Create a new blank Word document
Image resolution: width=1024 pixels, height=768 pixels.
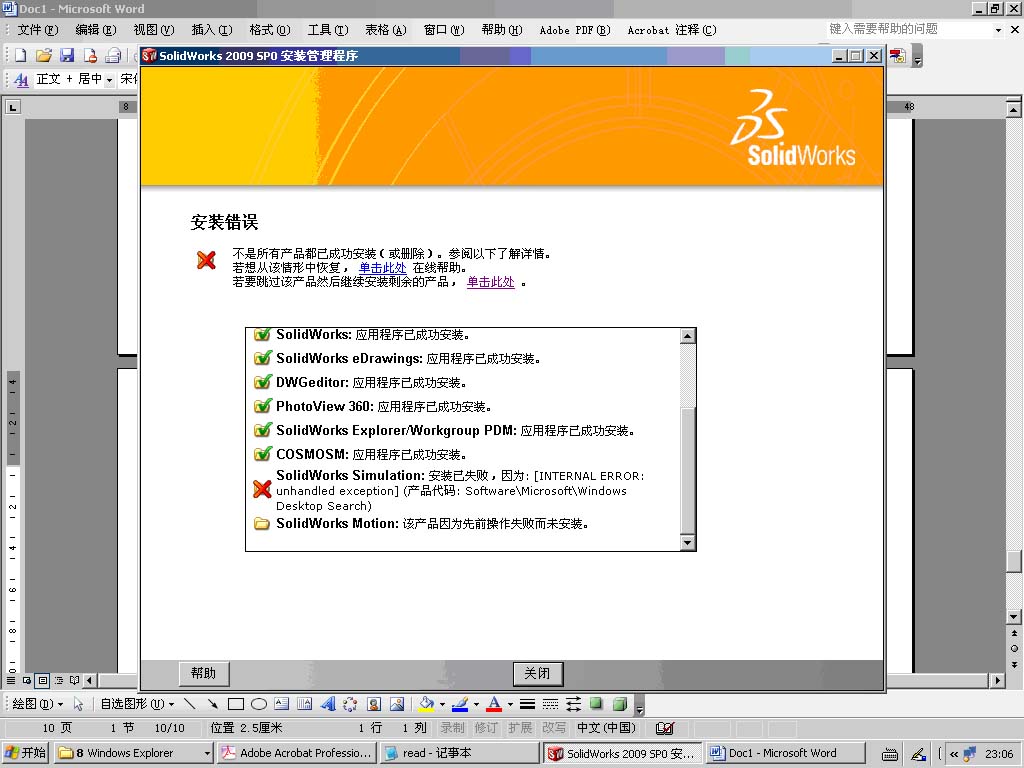click(x=20, y=56)
